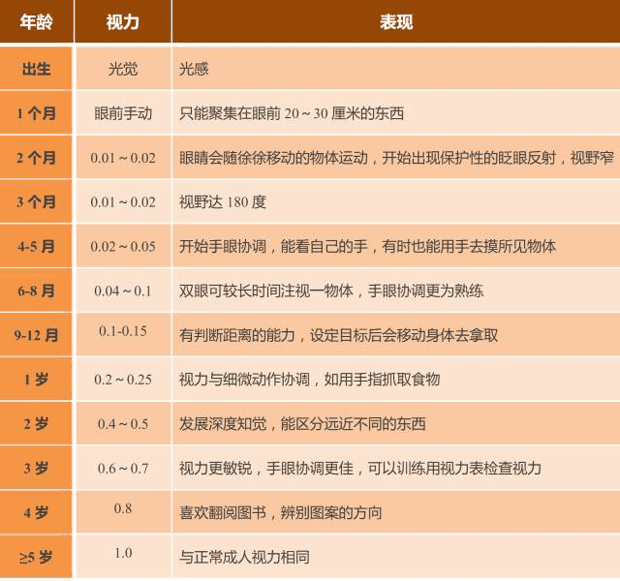Click the 0.1-0.15 vision value
The height and width of the screenshot is (581, 620).
click(123, 331)
